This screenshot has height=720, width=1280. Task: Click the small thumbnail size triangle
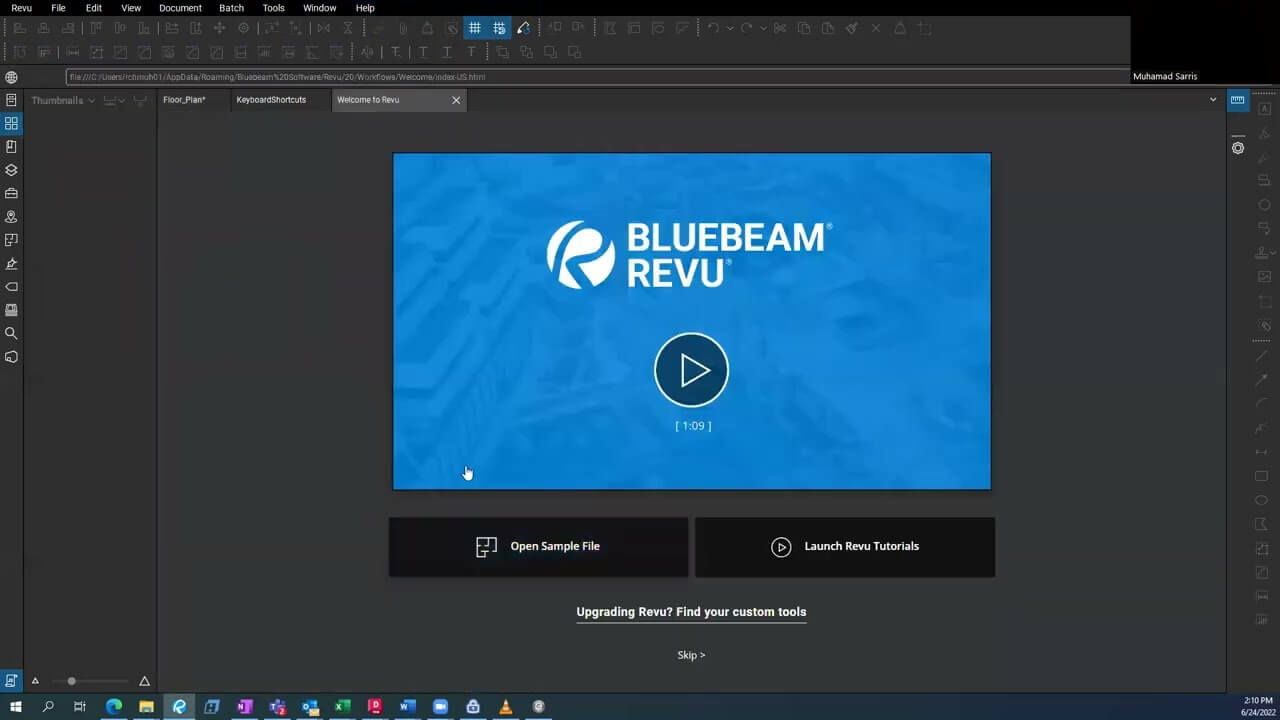(x=35, y=681)
